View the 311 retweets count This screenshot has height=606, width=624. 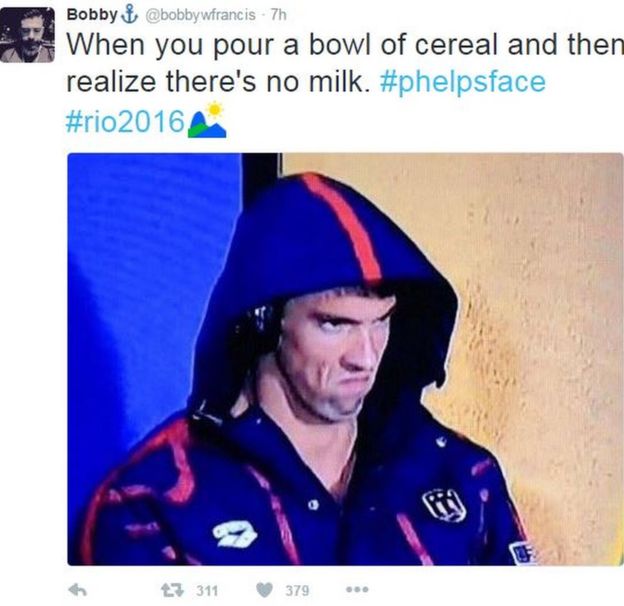click(x=207, y=590)
